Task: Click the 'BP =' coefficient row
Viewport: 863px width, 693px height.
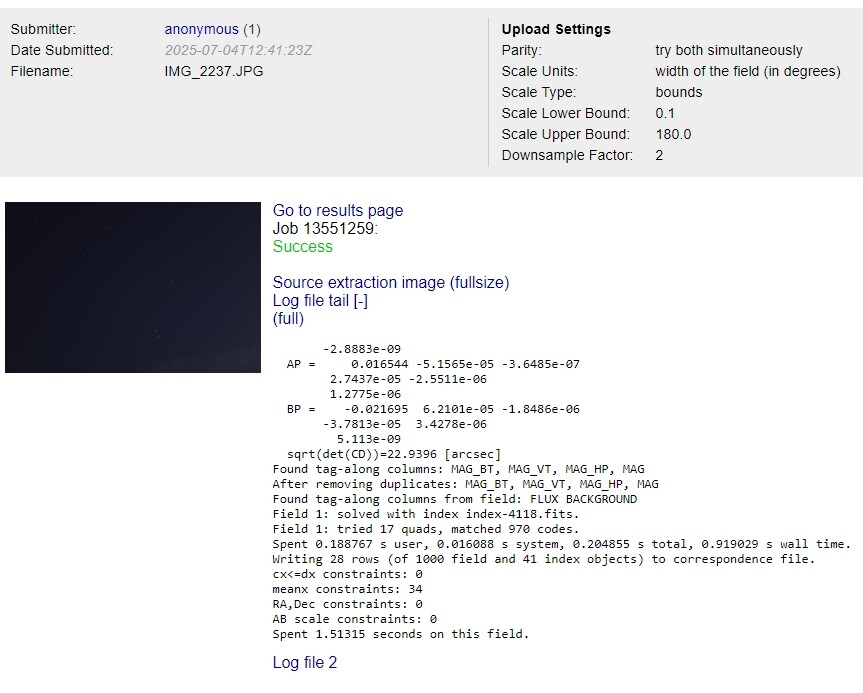Action: (x=433, y=409)
